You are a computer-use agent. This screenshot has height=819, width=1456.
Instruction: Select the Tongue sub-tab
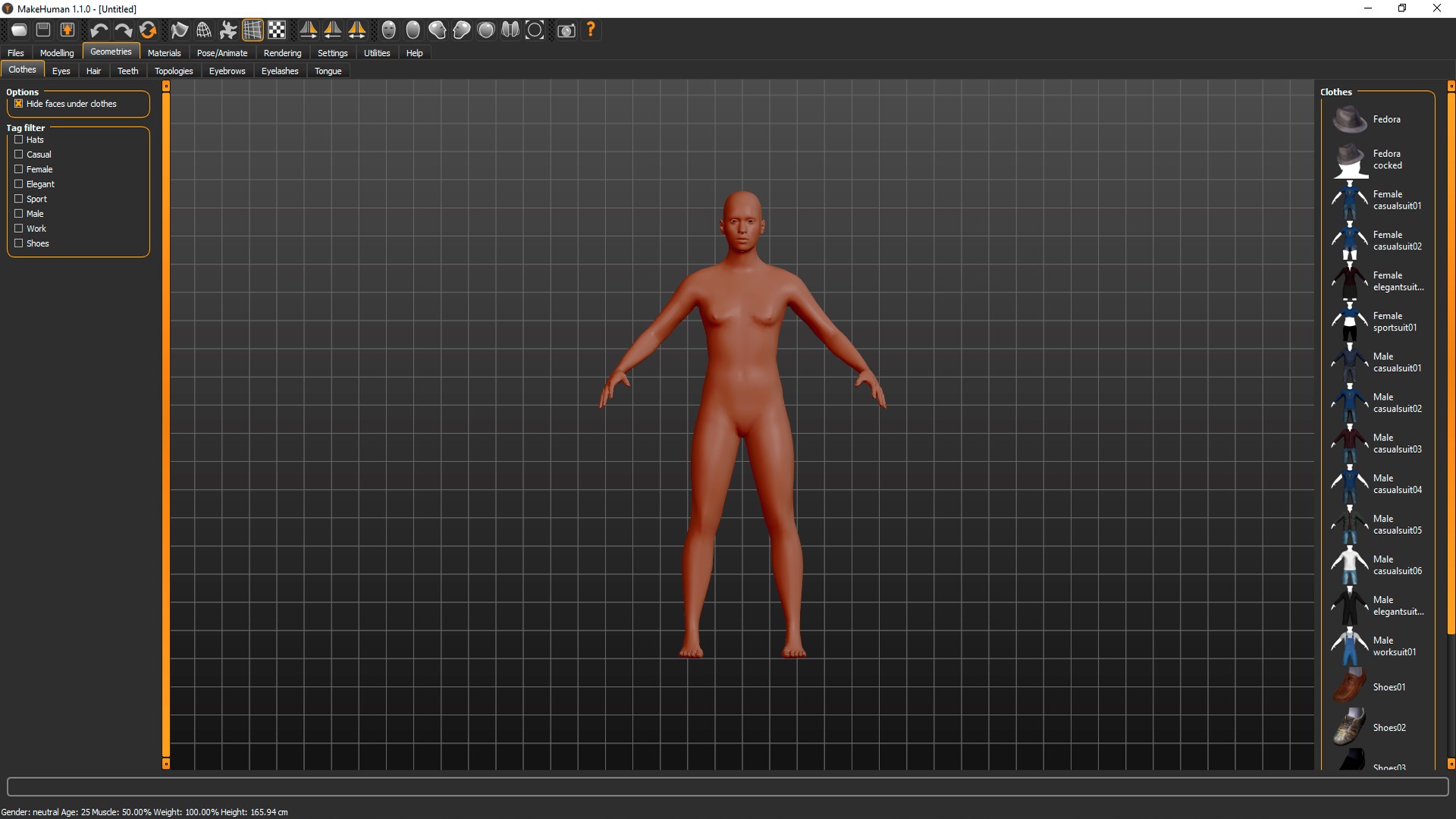pyautogui.click(x=328, y=71)
